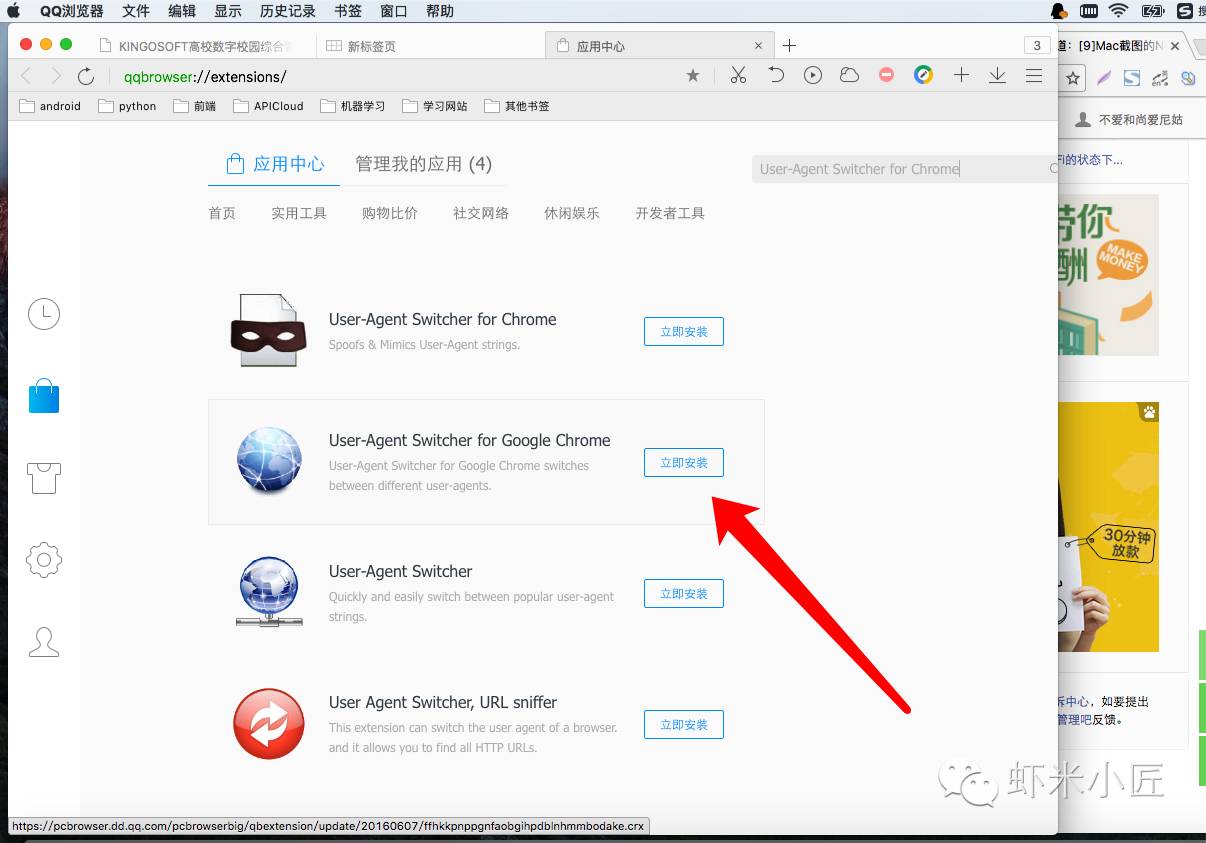Install User Agent Switcher, URL sniffer
The image size is (1206, 843).
pyautogui.click(x=683, y=725)
